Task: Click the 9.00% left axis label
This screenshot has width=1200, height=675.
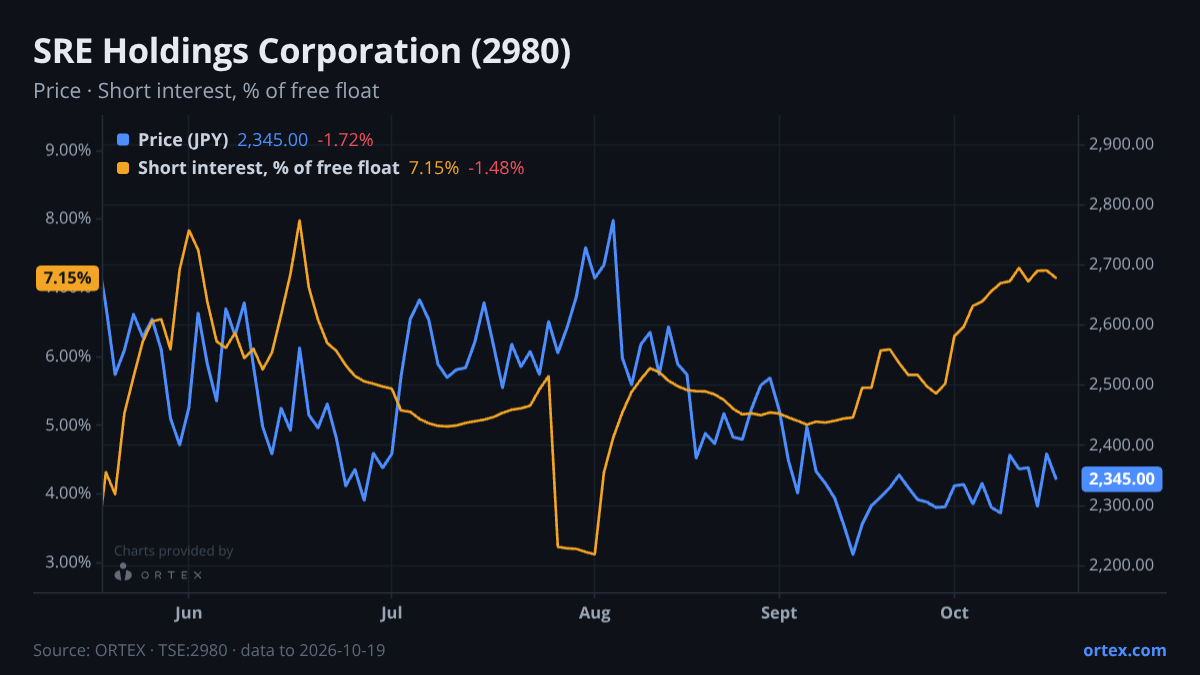Action: tap(69, 150)
